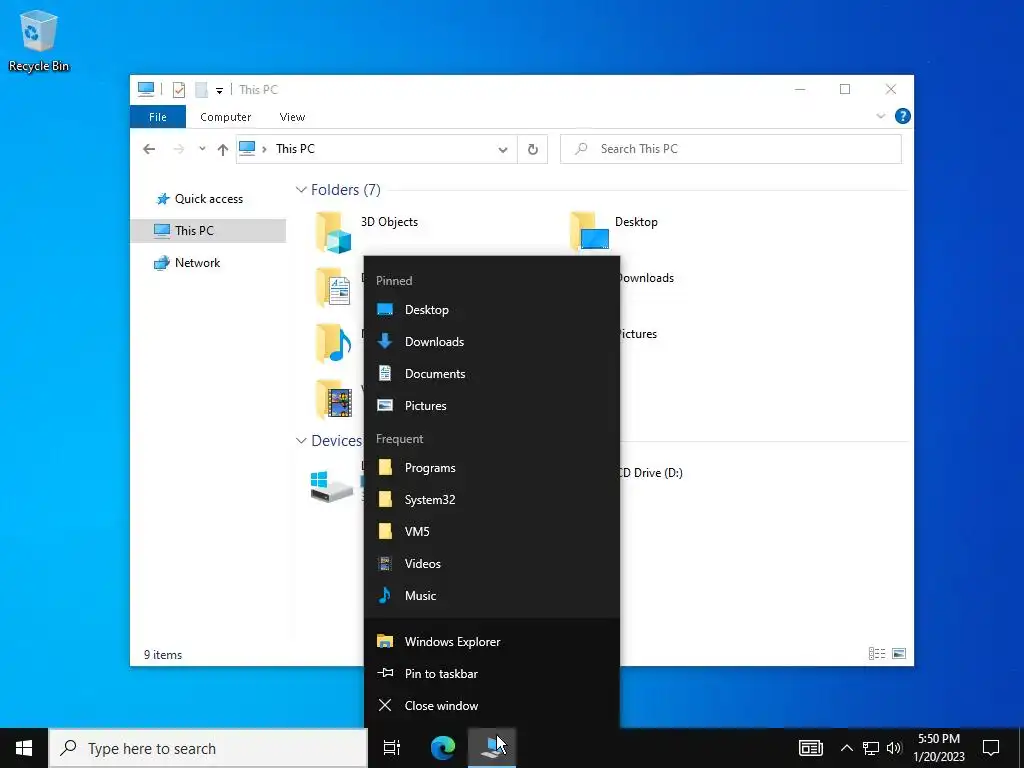Open the Action Center notifications
The image size is (1024, 768).
[991, 748]
